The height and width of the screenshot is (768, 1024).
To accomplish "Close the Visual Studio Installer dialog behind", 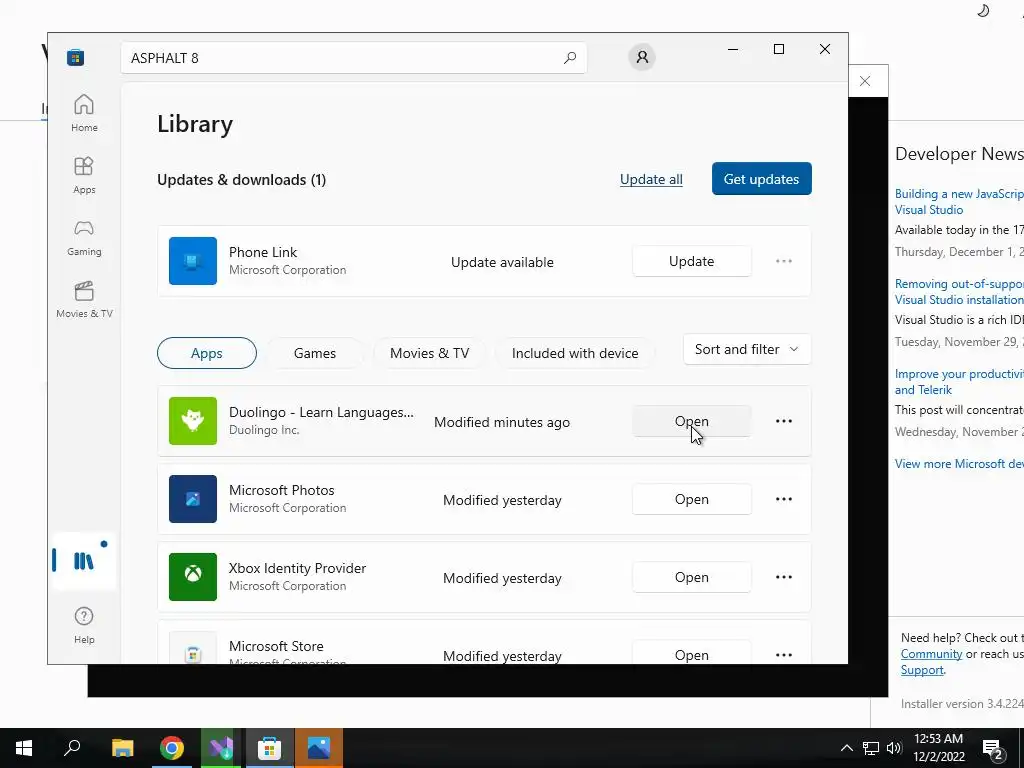I will (x=865, y=81).
